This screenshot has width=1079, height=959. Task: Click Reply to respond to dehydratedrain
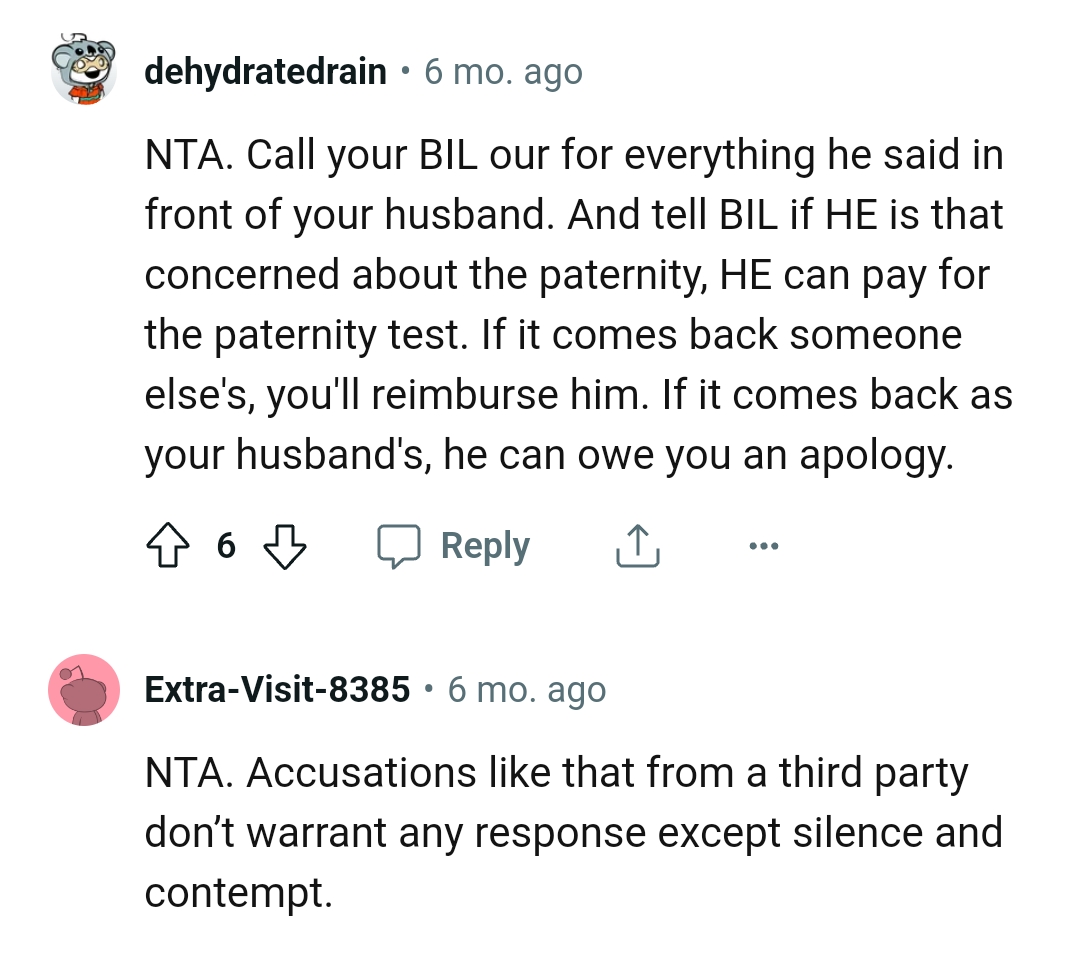coord(485,545)
